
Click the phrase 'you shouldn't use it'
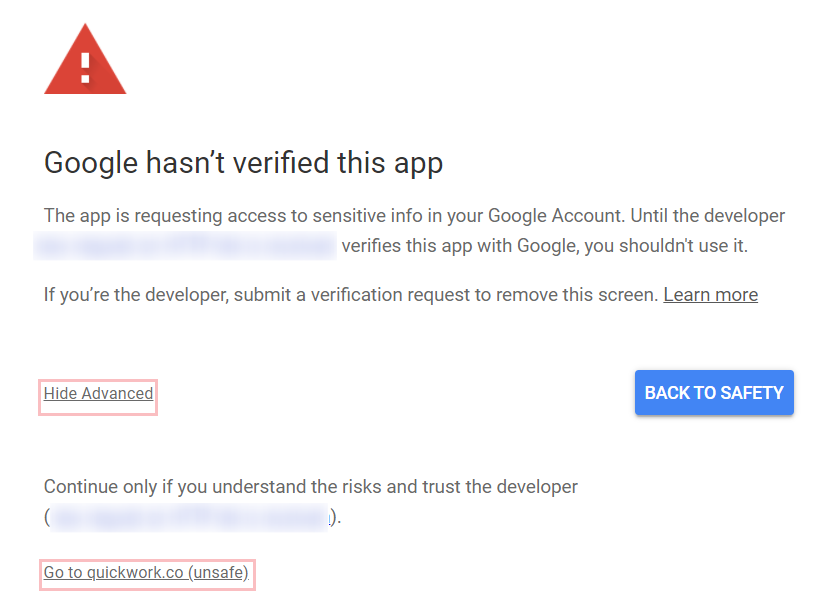pyautogui.click(x=666, y=246)
